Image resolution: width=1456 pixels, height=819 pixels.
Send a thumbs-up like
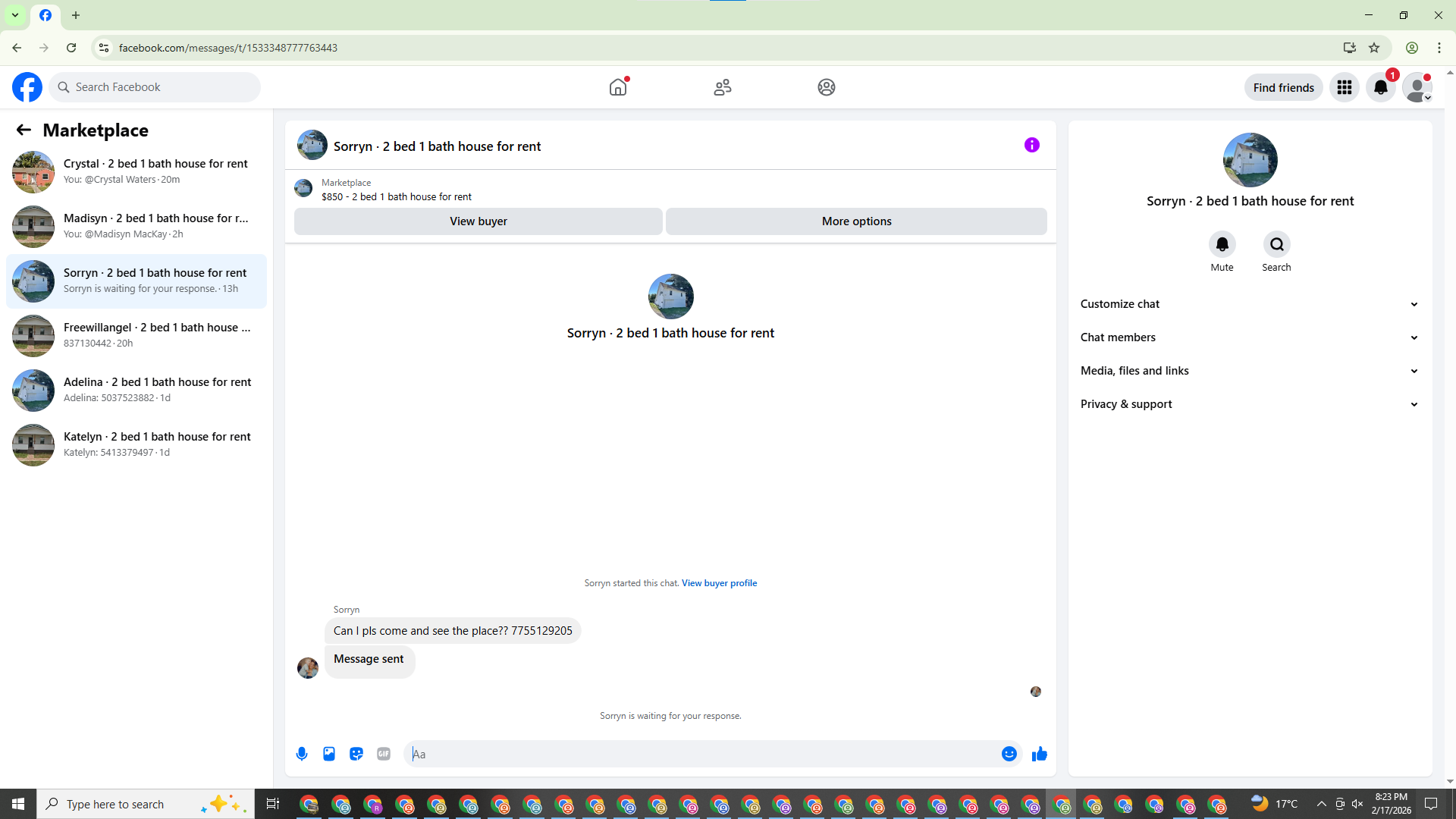pyautogui.click(x=1039, y=754)
